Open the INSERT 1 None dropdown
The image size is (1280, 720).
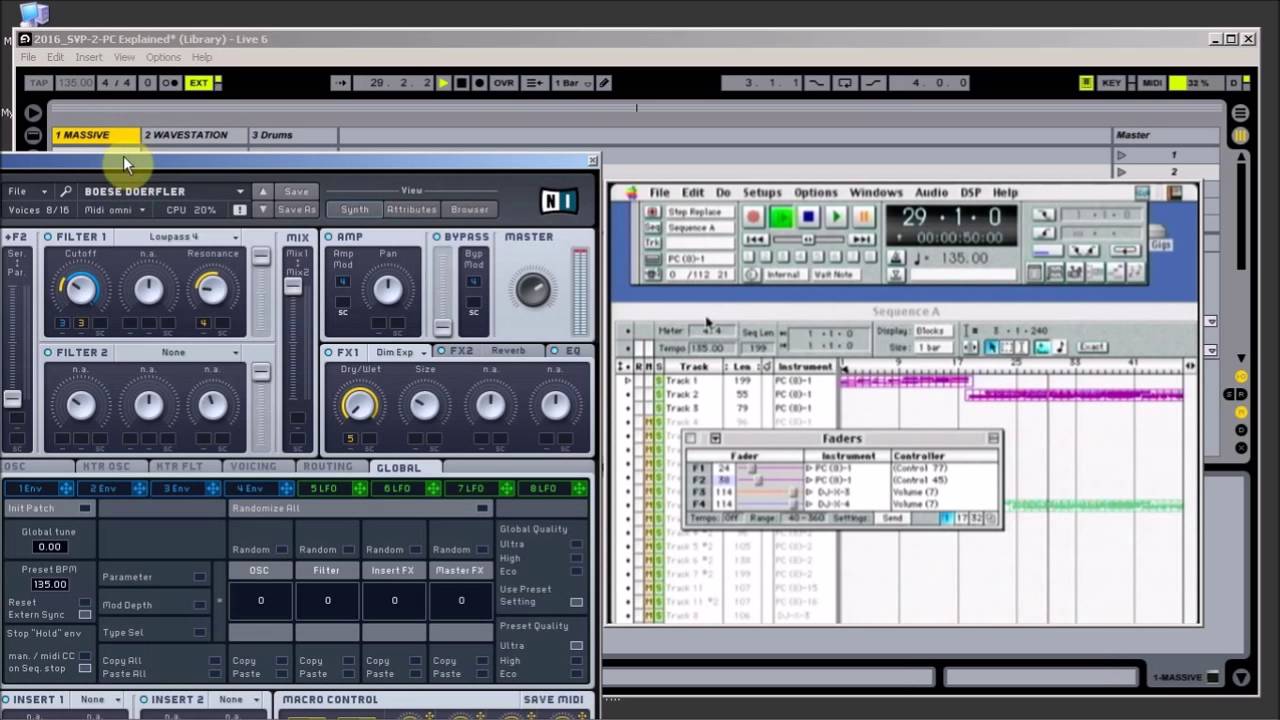pyautogui.click(x=100, y=700)
